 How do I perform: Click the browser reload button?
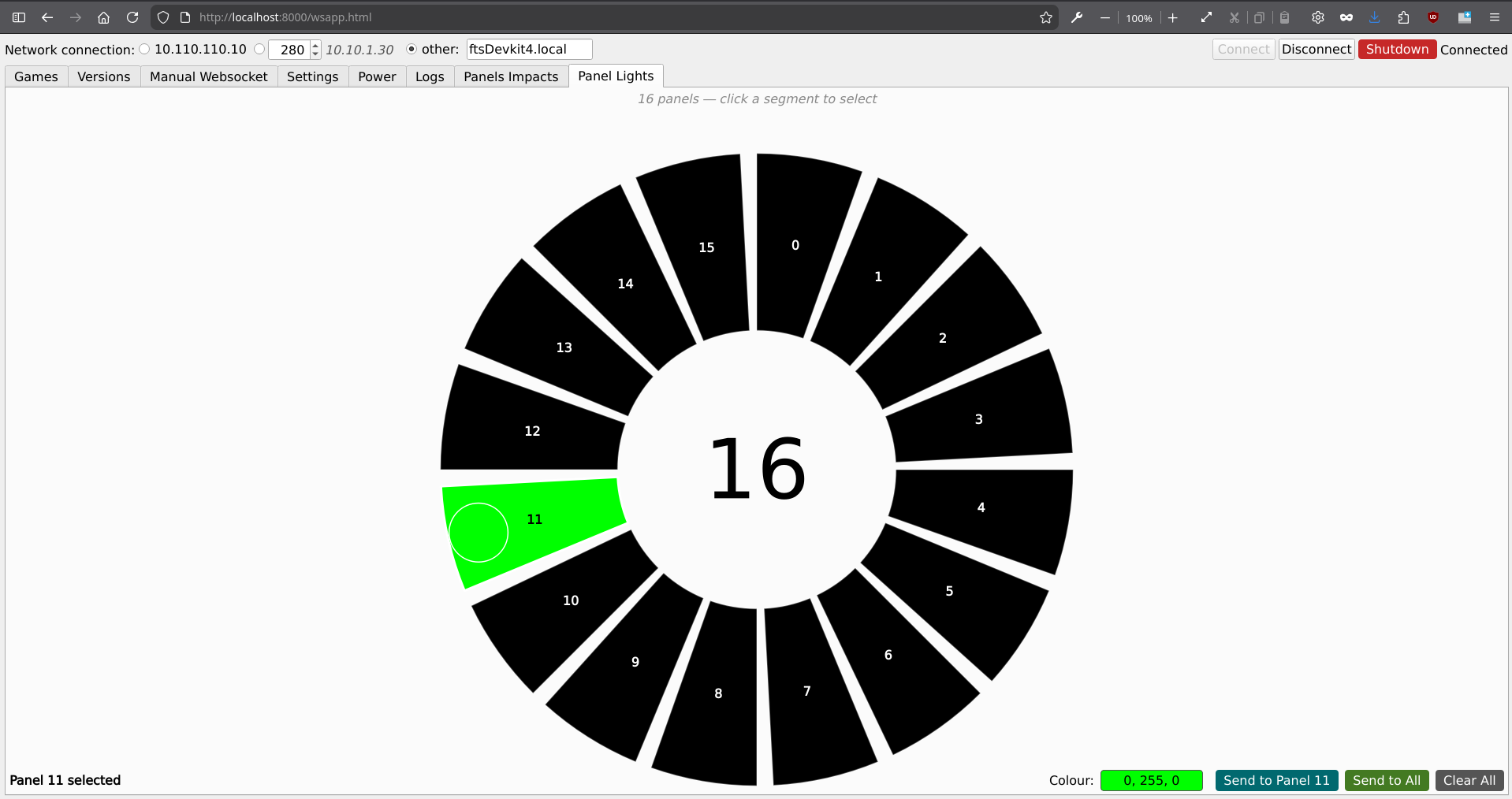[x=132, y=17]
